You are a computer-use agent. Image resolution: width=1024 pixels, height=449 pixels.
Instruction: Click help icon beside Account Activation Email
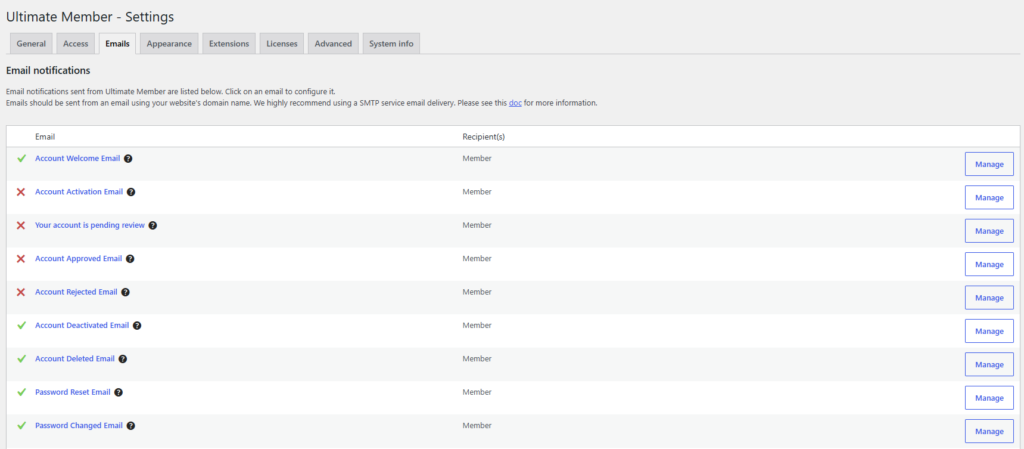point(131,192)
